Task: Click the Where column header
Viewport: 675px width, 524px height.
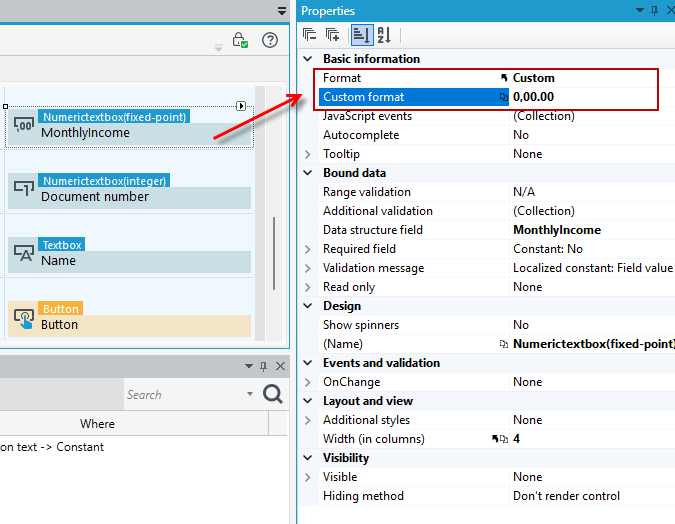Action: click(x=97, y=424)
